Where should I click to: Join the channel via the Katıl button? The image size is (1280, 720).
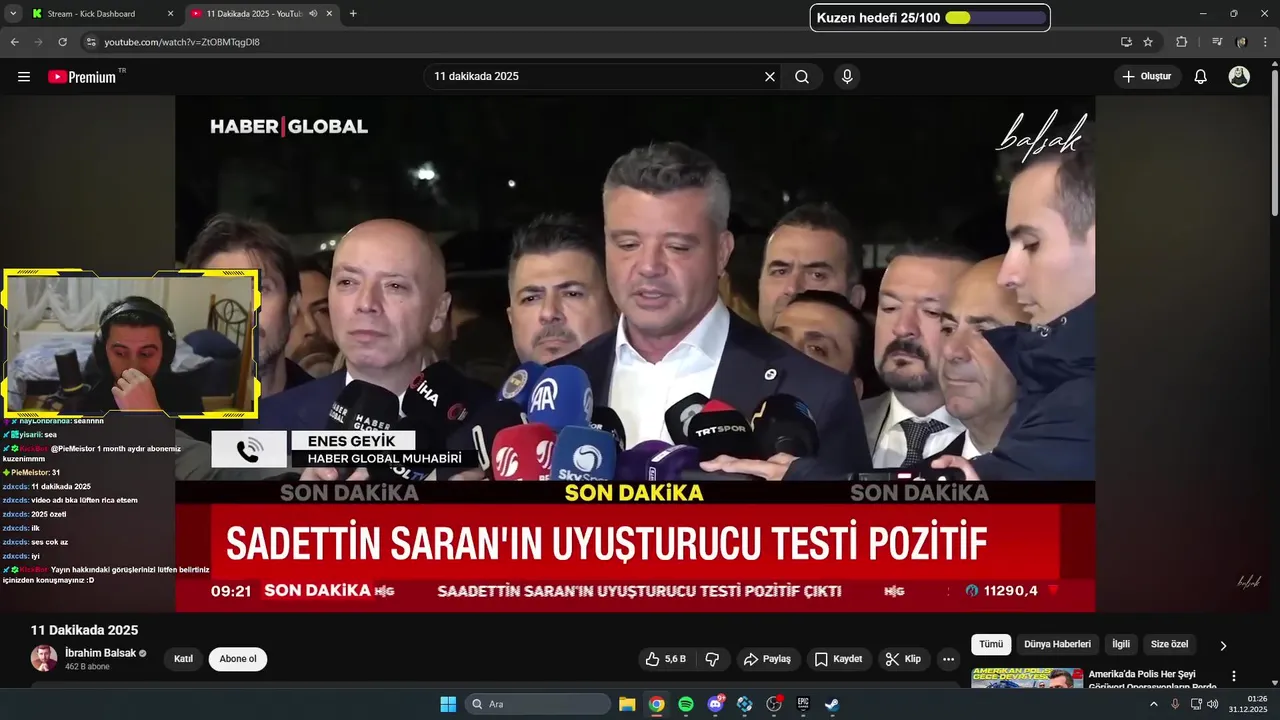183,659
